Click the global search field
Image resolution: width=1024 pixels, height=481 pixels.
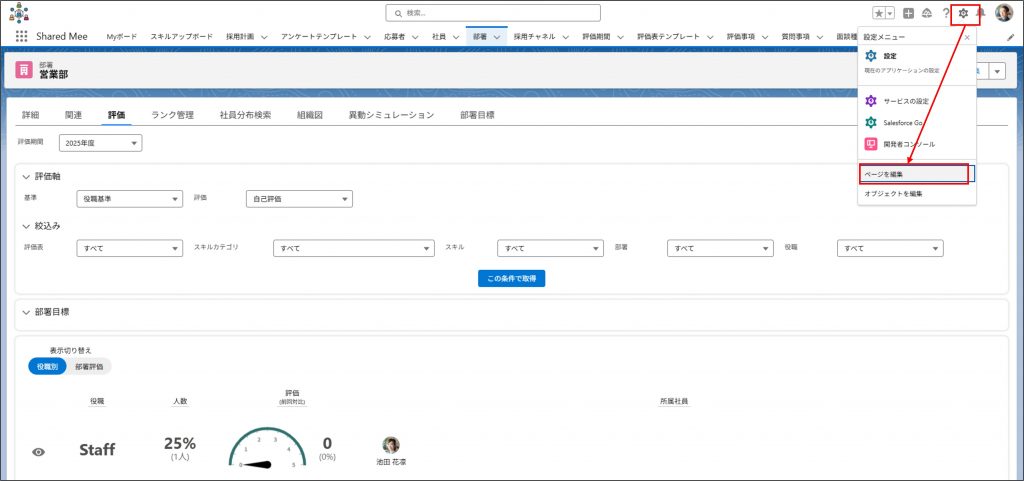point(493,13)
